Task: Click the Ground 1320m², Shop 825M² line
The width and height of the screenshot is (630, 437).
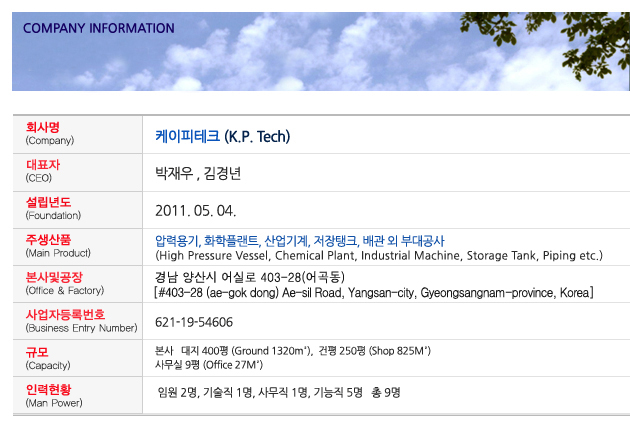Action: coord(293,351)
